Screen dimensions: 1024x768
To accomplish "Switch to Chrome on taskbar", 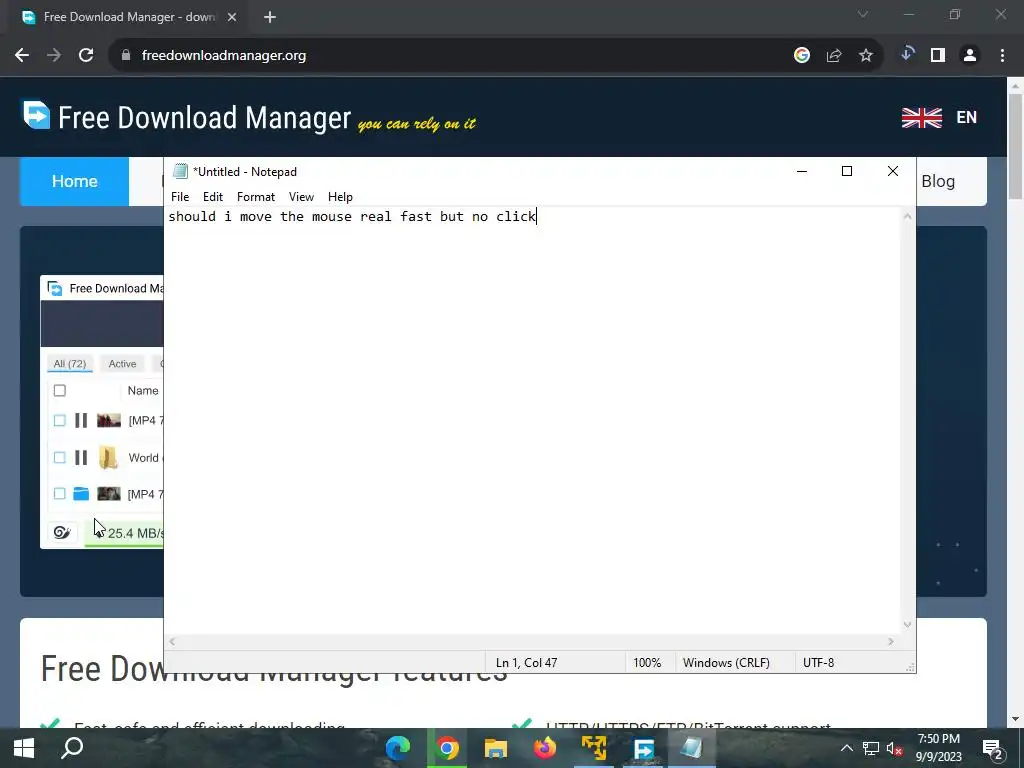I will pyautogui.click(x=447, y=748).
